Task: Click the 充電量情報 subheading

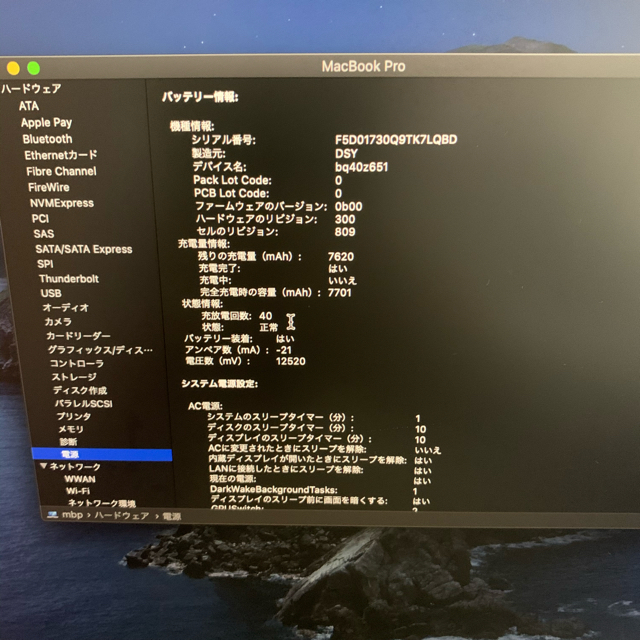Action: coord(204,244)
